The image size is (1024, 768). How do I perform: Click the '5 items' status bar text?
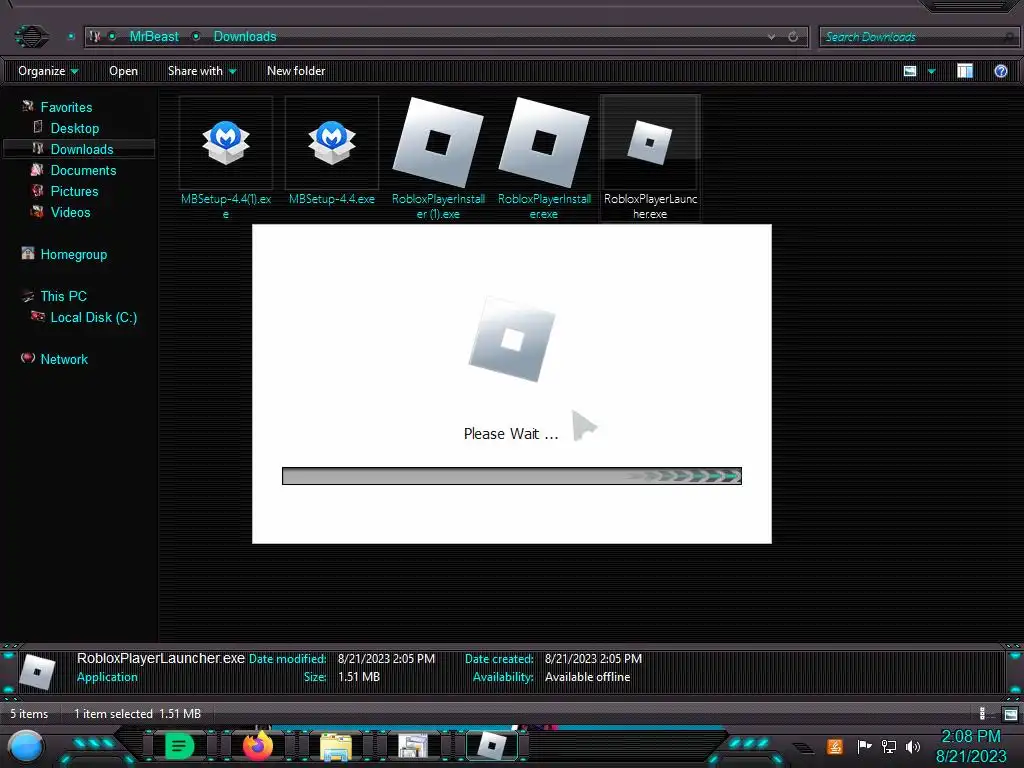29,714
